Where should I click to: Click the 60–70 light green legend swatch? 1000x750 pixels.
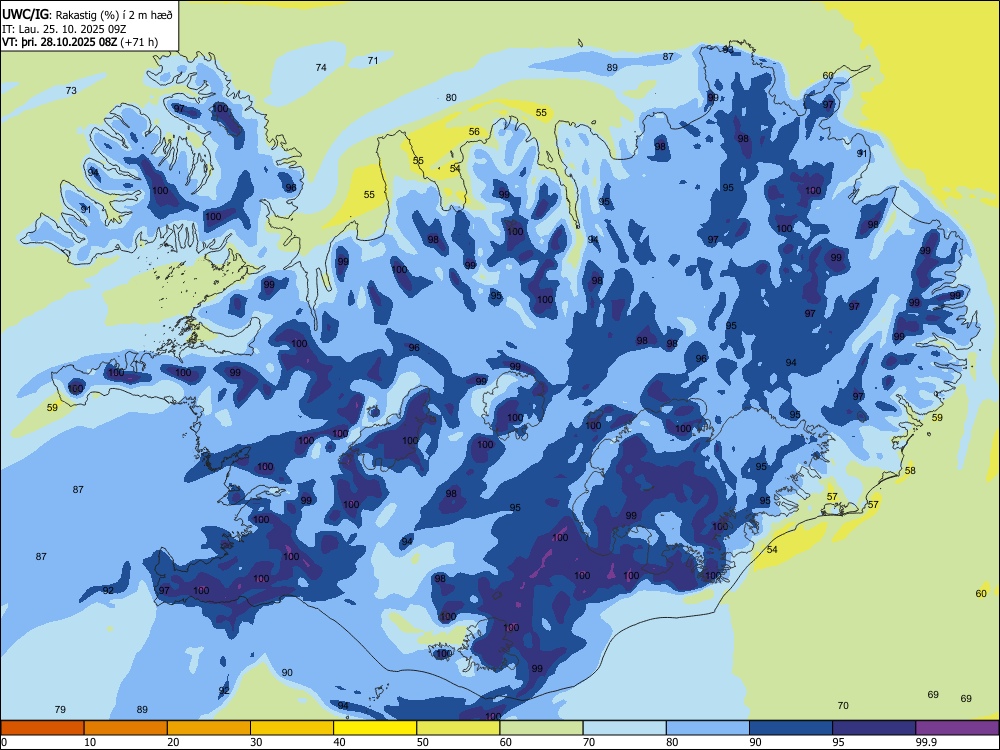541,728
